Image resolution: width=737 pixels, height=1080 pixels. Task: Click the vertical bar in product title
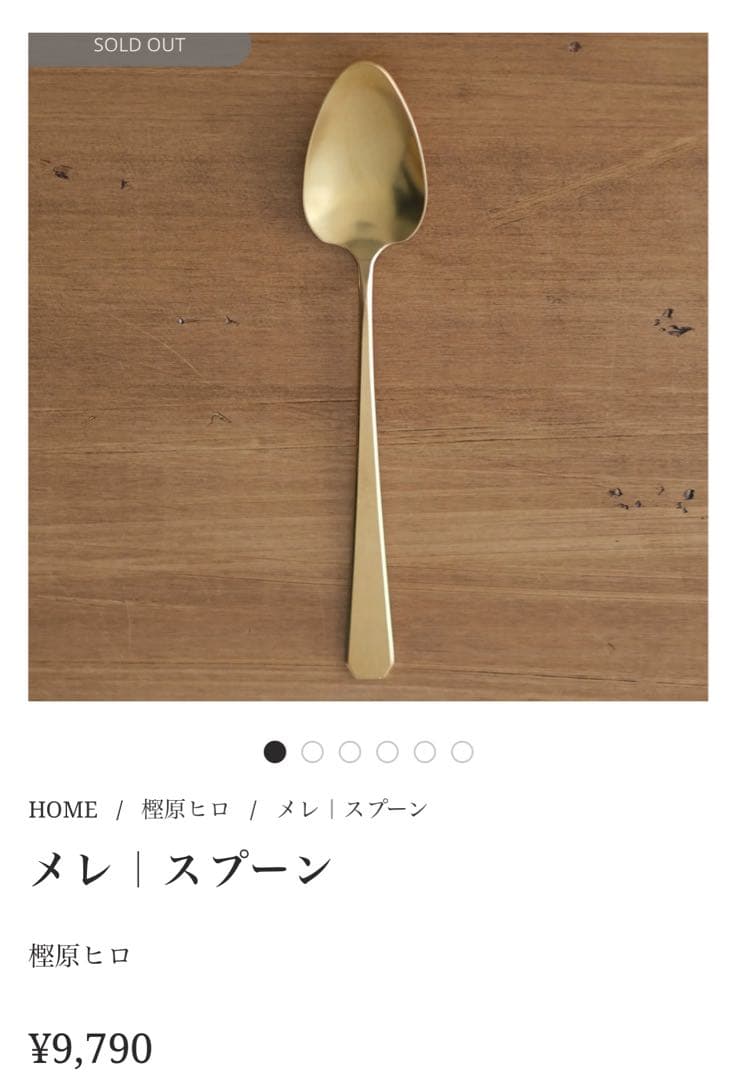[138, 870]
